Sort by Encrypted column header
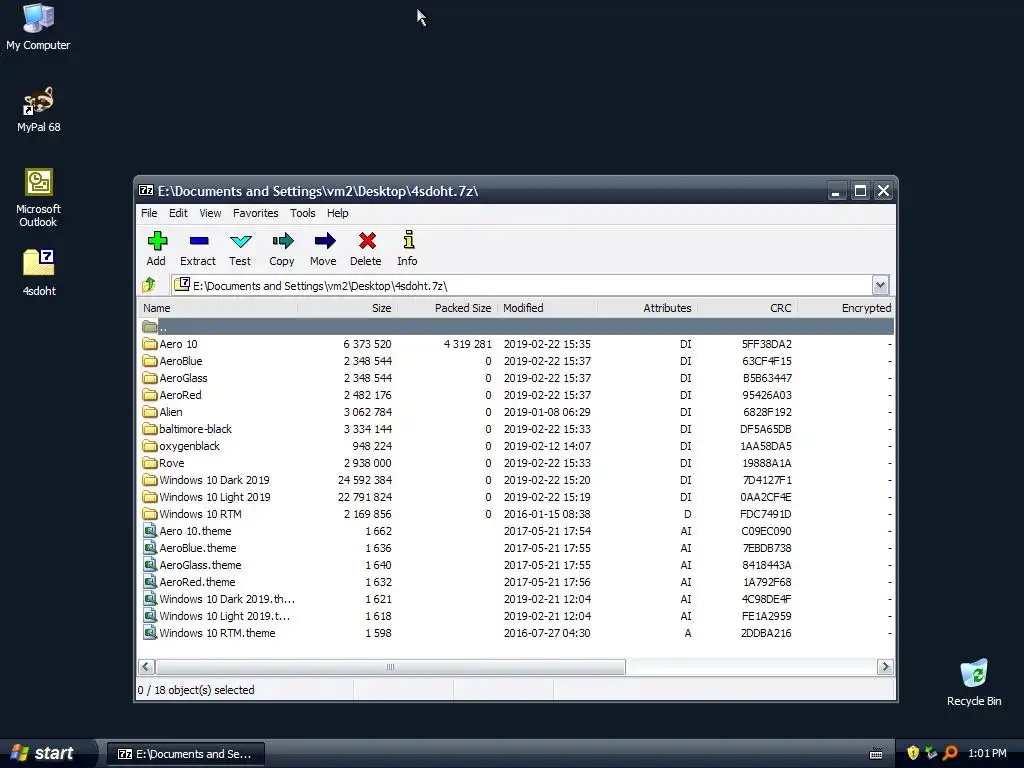Screen dimensions: 1024x768 pyautogui.click(x=846, y=308)
